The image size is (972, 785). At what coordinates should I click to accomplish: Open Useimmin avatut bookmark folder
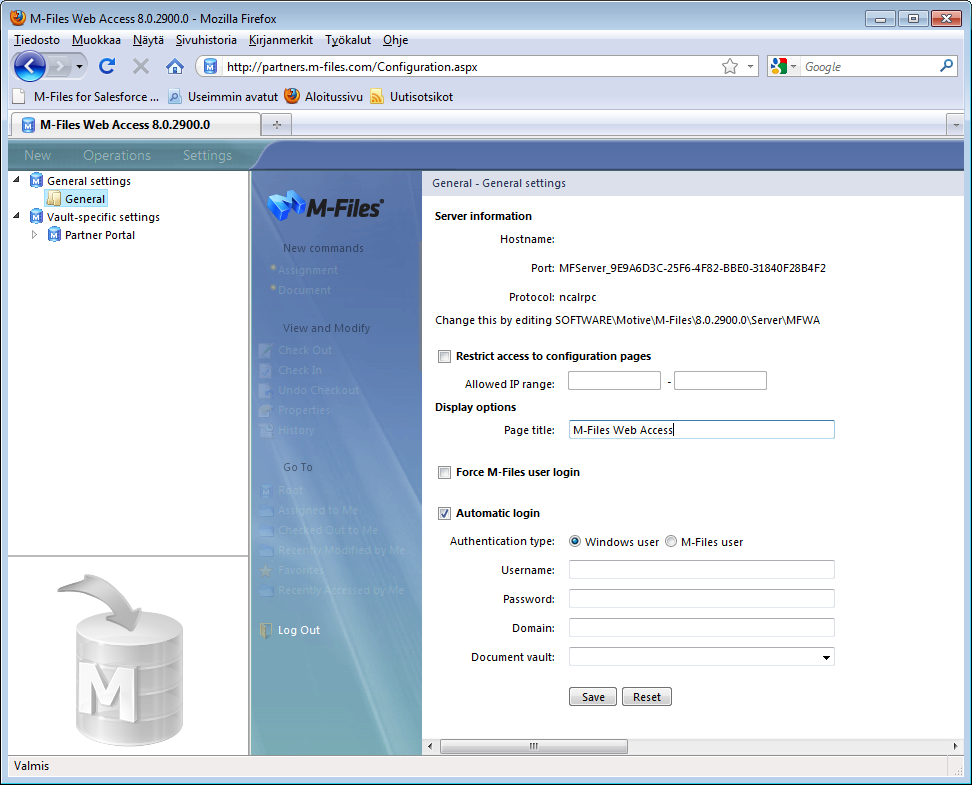pos(223,97)
